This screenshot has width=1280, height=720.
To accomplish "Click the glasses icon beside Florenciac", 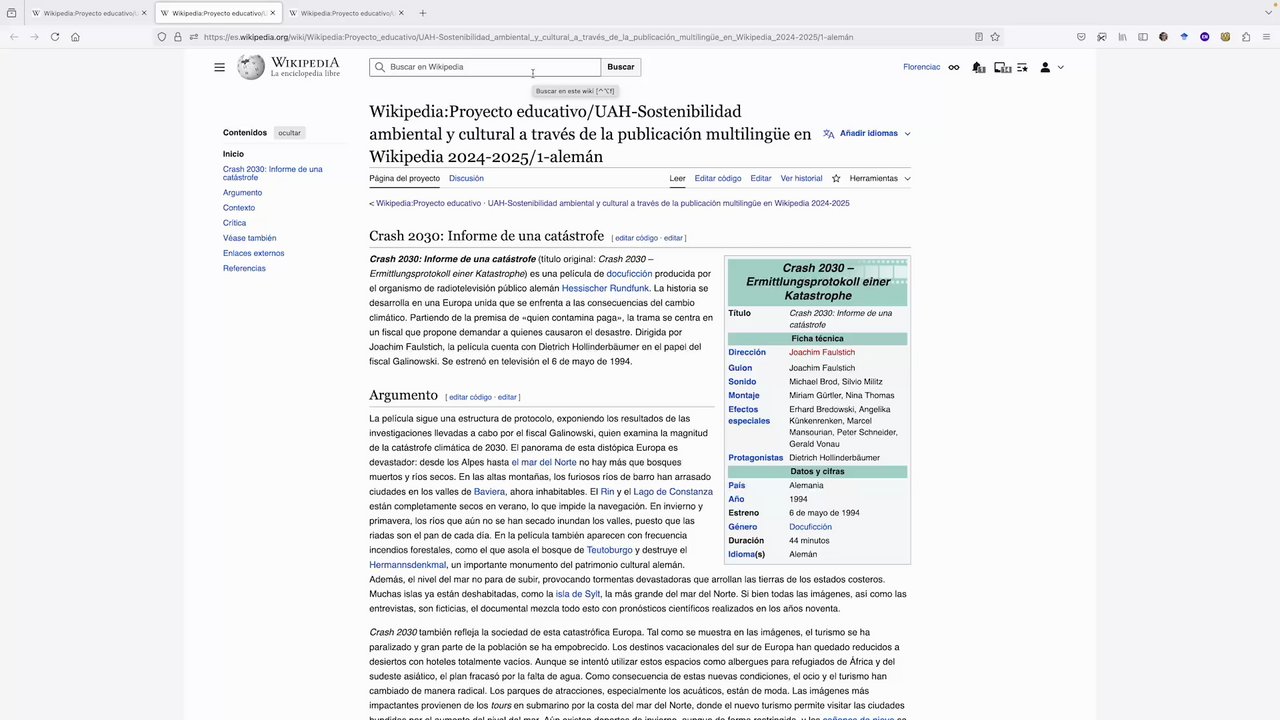I will click(x=954, y=67).
